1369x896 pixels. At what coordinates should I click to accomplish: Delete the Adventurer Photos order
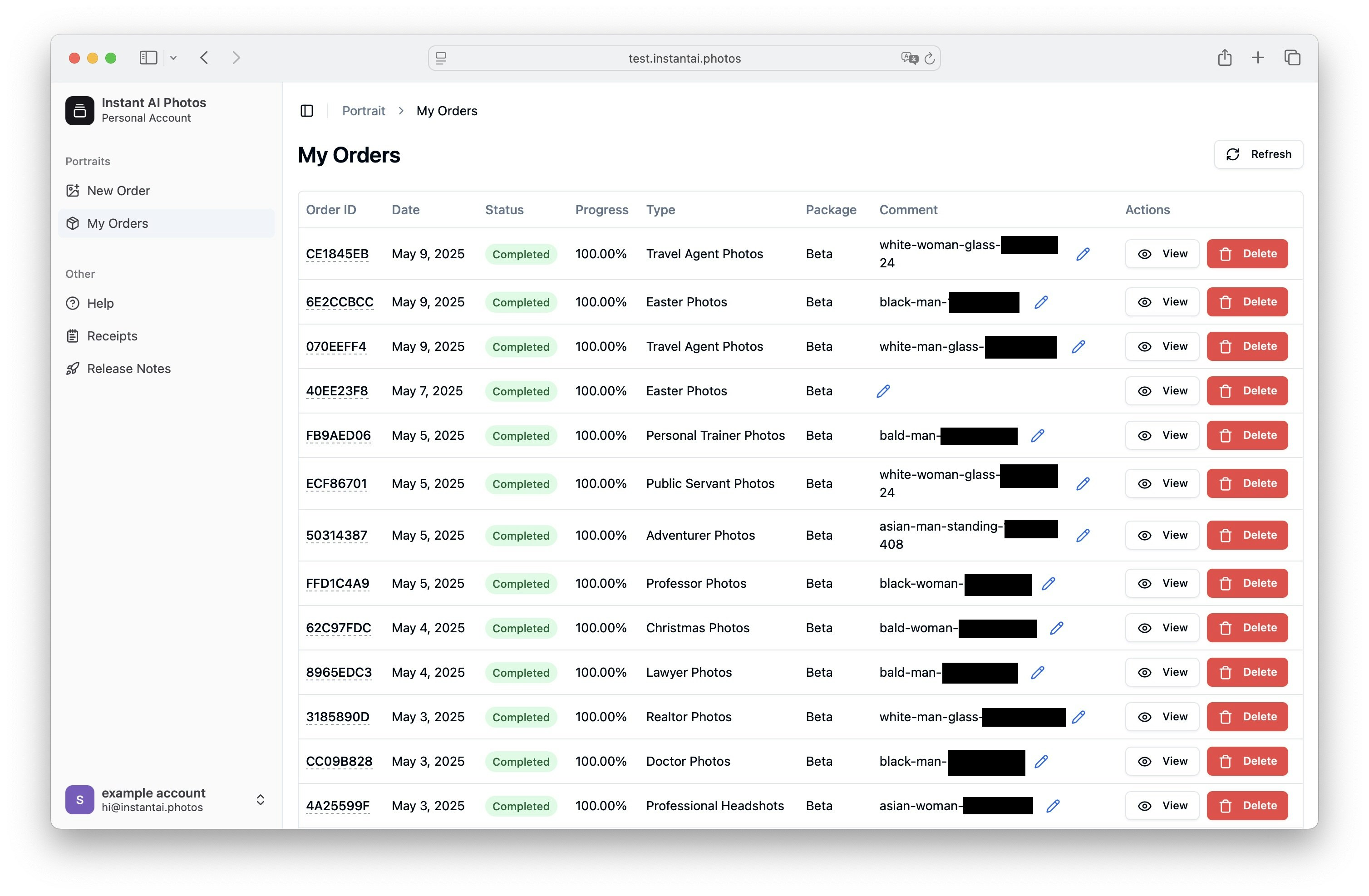tap(1246, 535)
